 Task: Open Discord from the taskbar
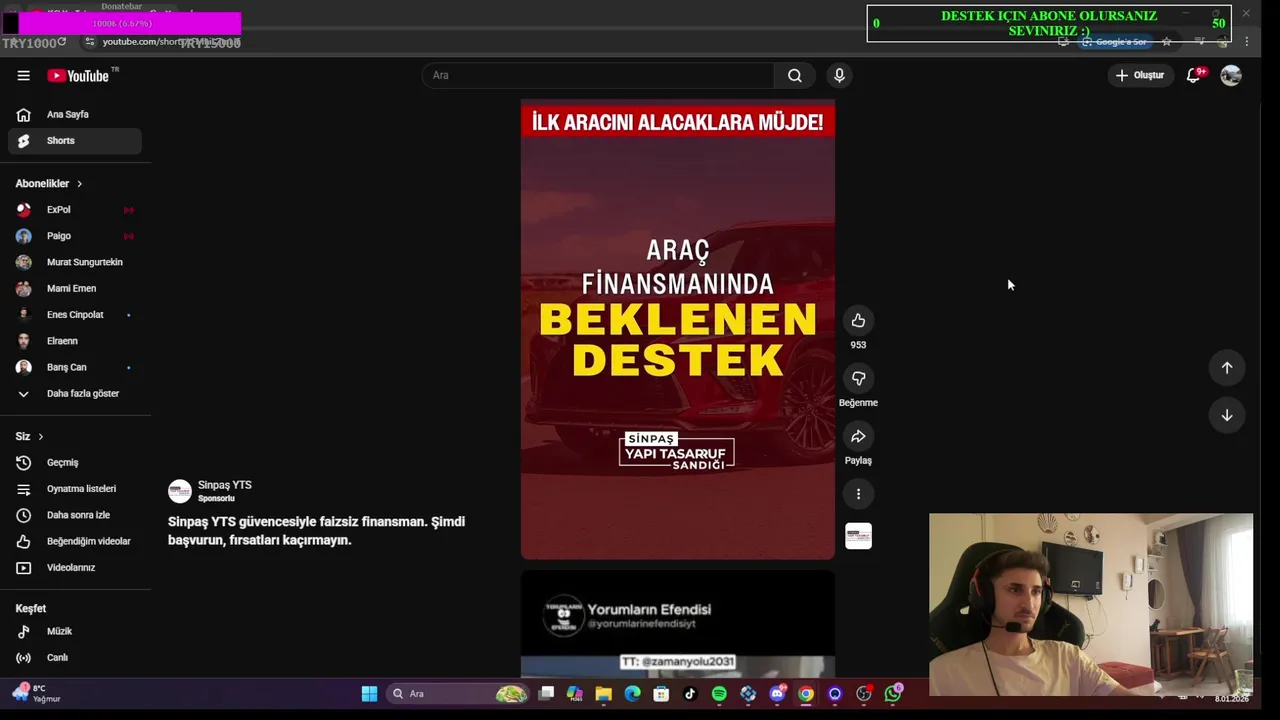point(777,693)
